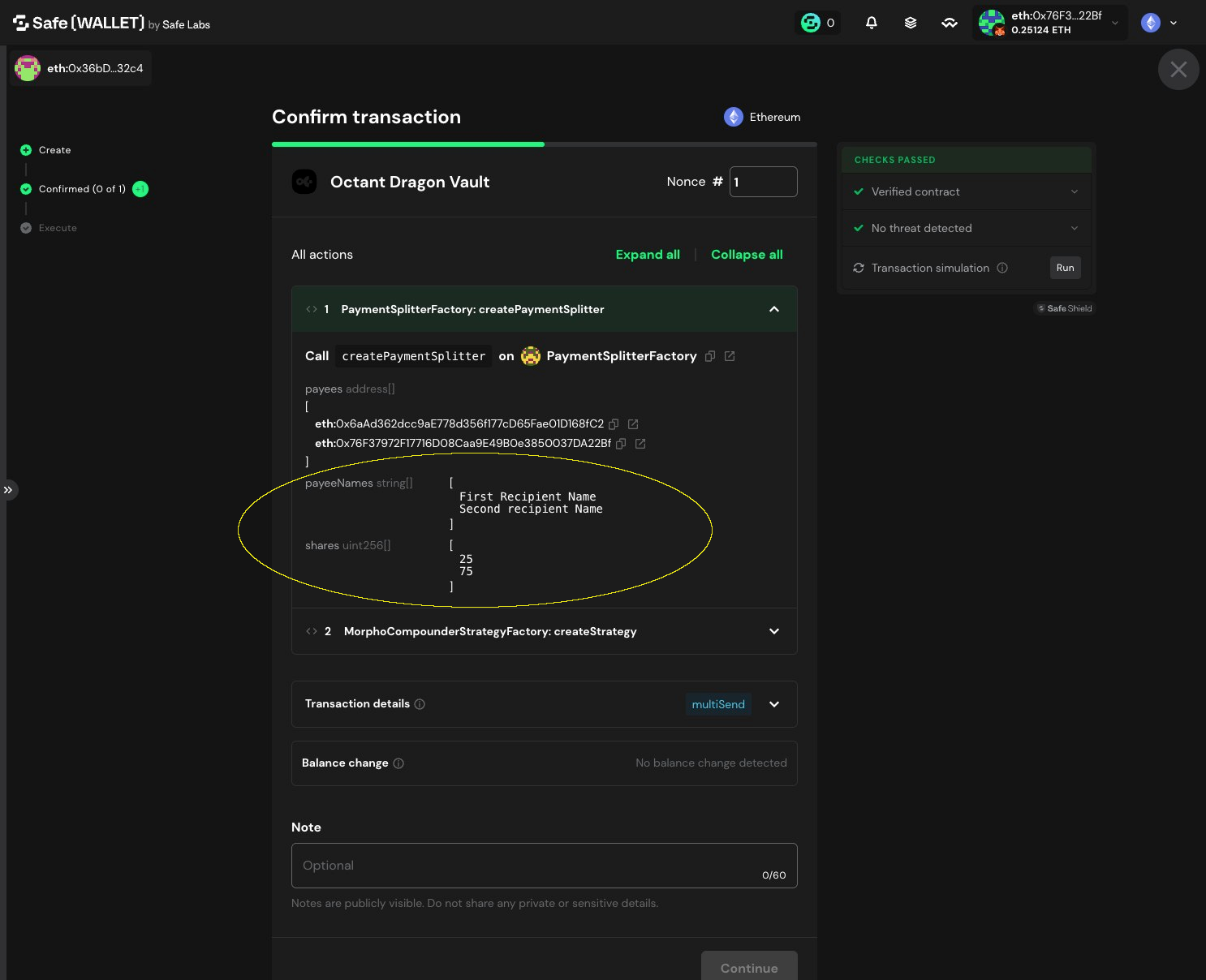Screen dimensions: 1206x980
Task: Open the points counter showing 0
Action: pyautogui.click(x=818, y=23)
